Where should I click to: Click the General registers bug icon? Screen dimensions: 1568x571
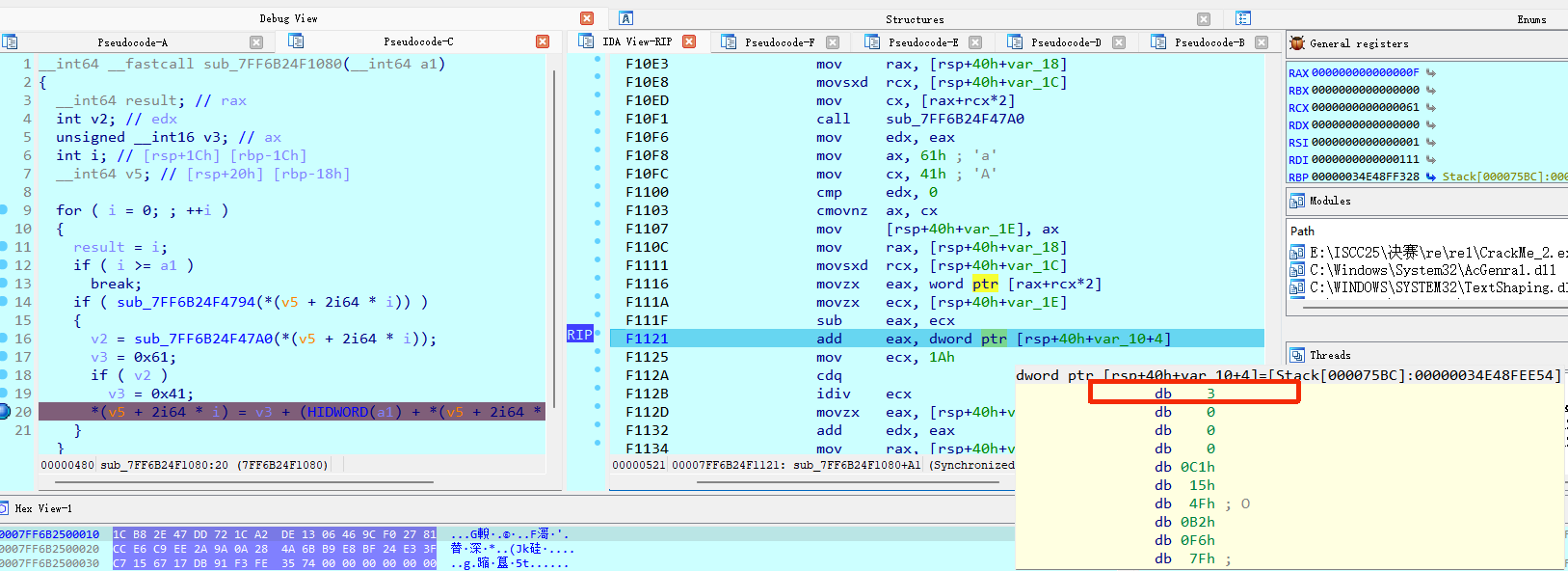point(1297,43)
